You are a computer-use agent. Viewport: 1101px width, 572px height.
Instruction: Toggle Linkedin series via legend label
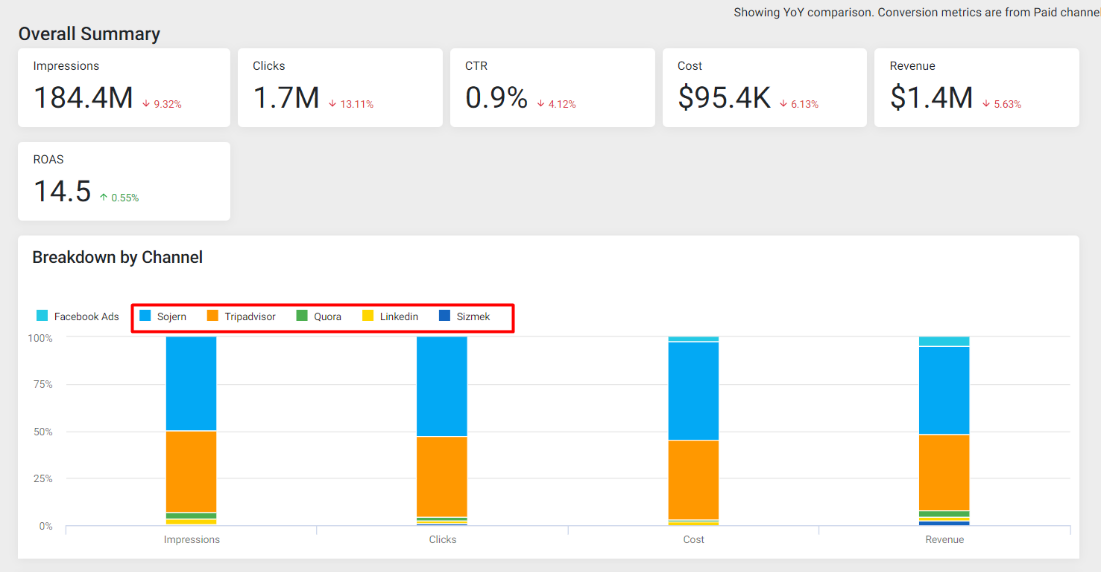(x=399, y=317)
